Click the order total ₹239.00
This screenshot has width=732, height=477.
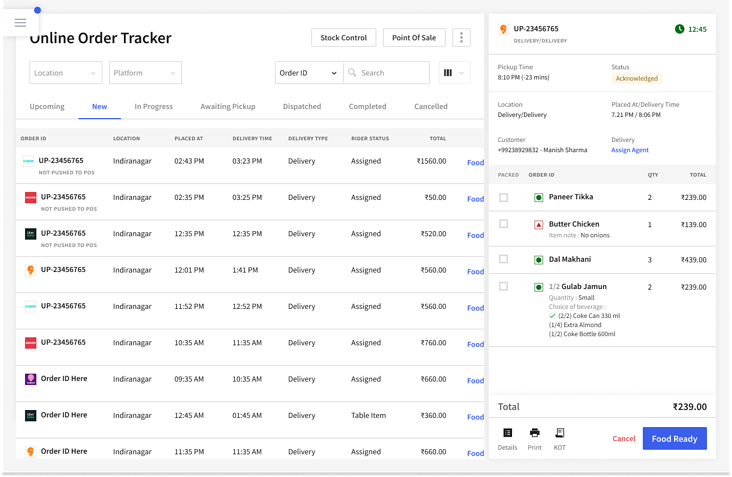point(690,407)
